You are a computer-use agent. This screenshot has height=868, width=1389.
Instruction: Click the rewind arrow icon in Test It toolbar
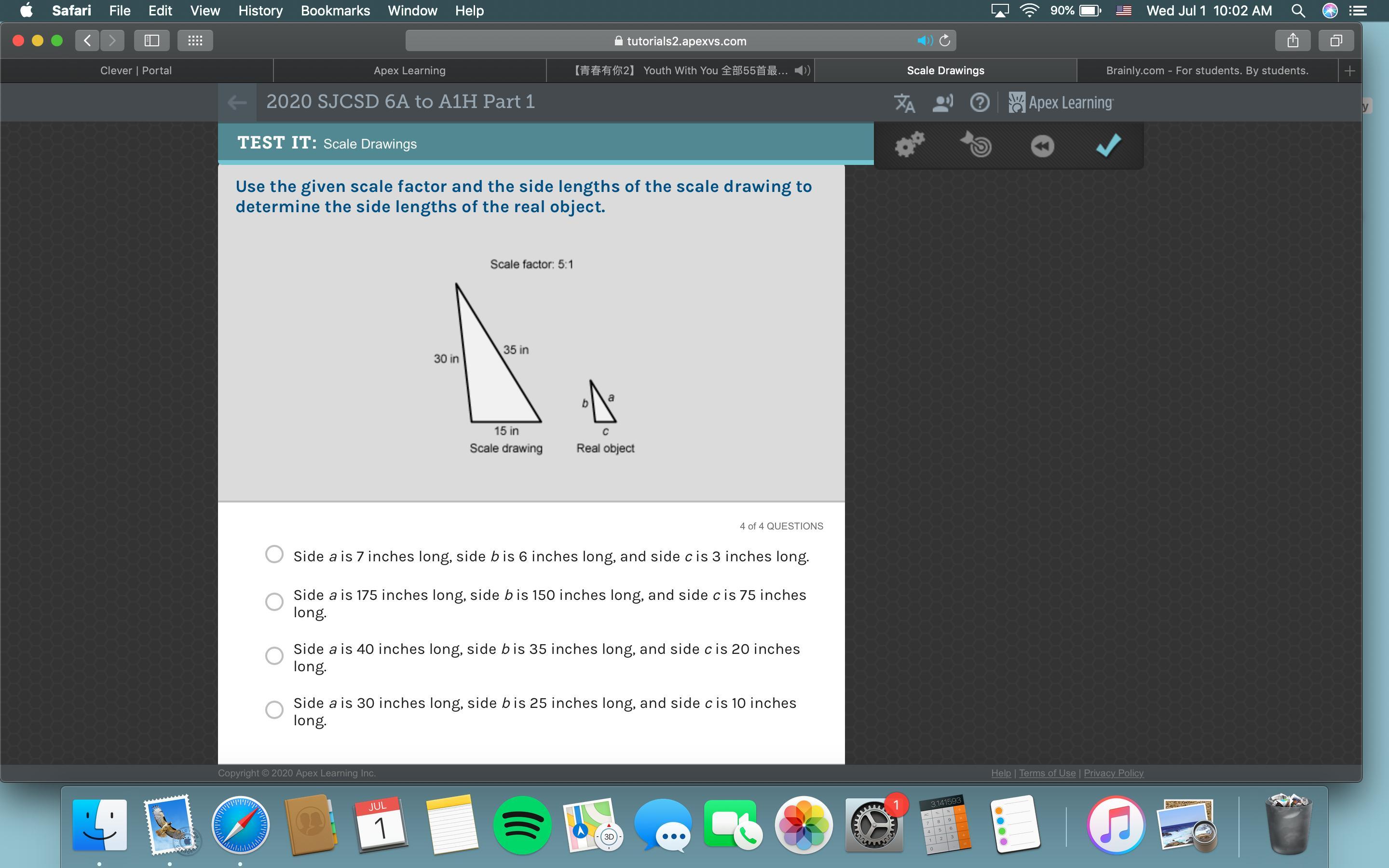click(x=1042, y=146)
